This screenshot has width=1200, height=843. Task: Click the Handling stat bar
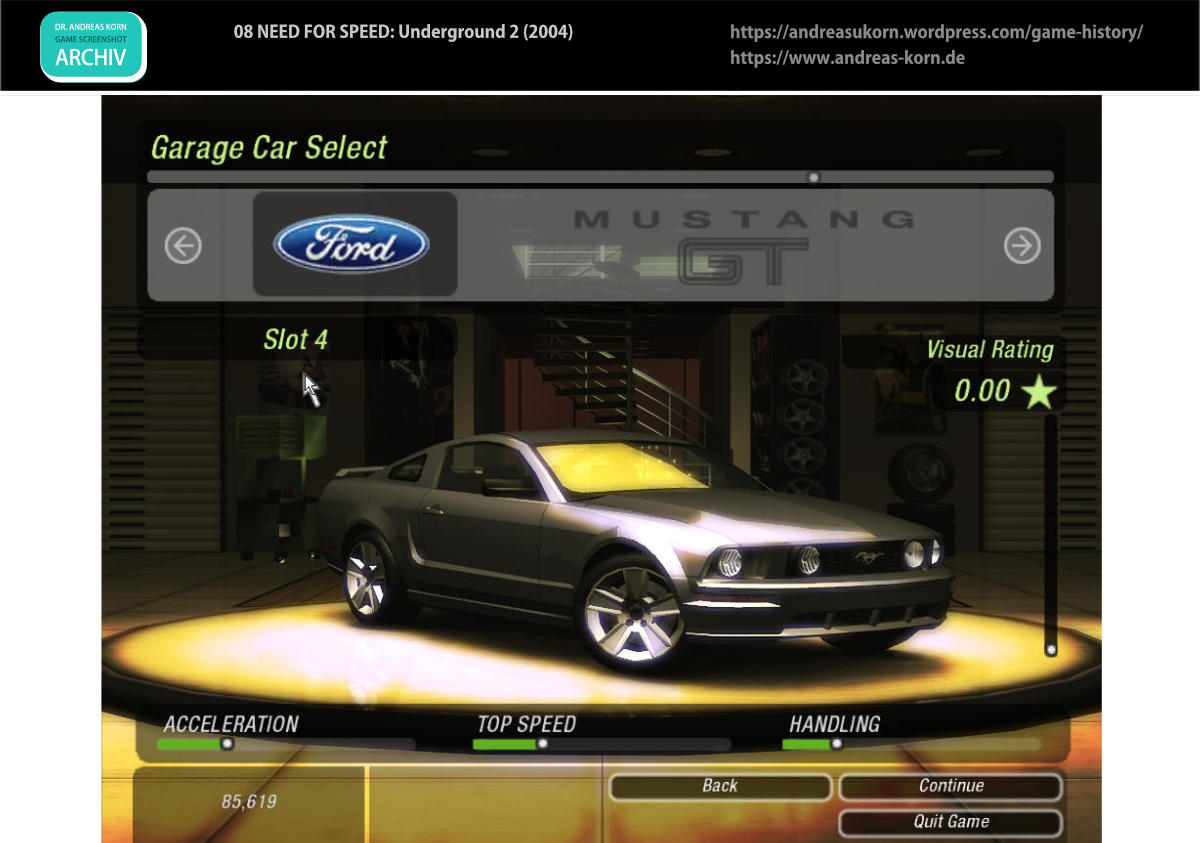(911, 744)
